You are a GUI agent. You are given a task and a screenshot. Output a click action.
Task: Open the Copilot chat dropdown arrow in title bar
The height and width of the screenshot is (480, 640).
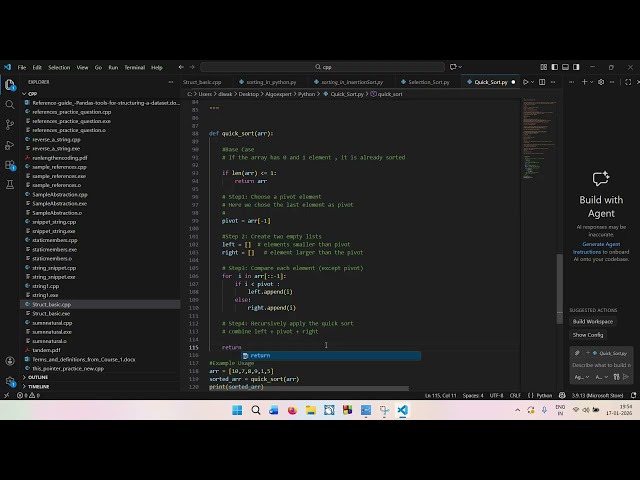(x=460, y=67)
